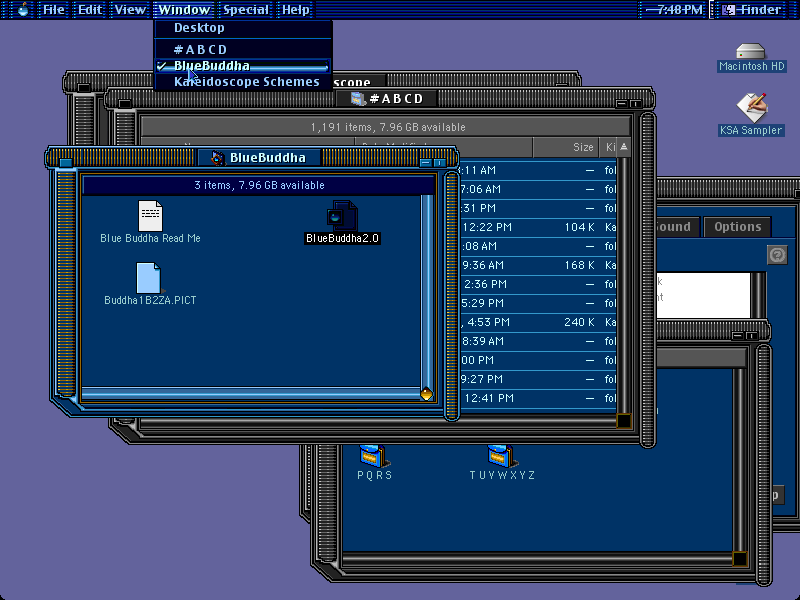Image resolution: width=800 pixels, height=600 pixels.
Task: Click the 12:22 PM row with 104 K
Action: coord(538,227)
